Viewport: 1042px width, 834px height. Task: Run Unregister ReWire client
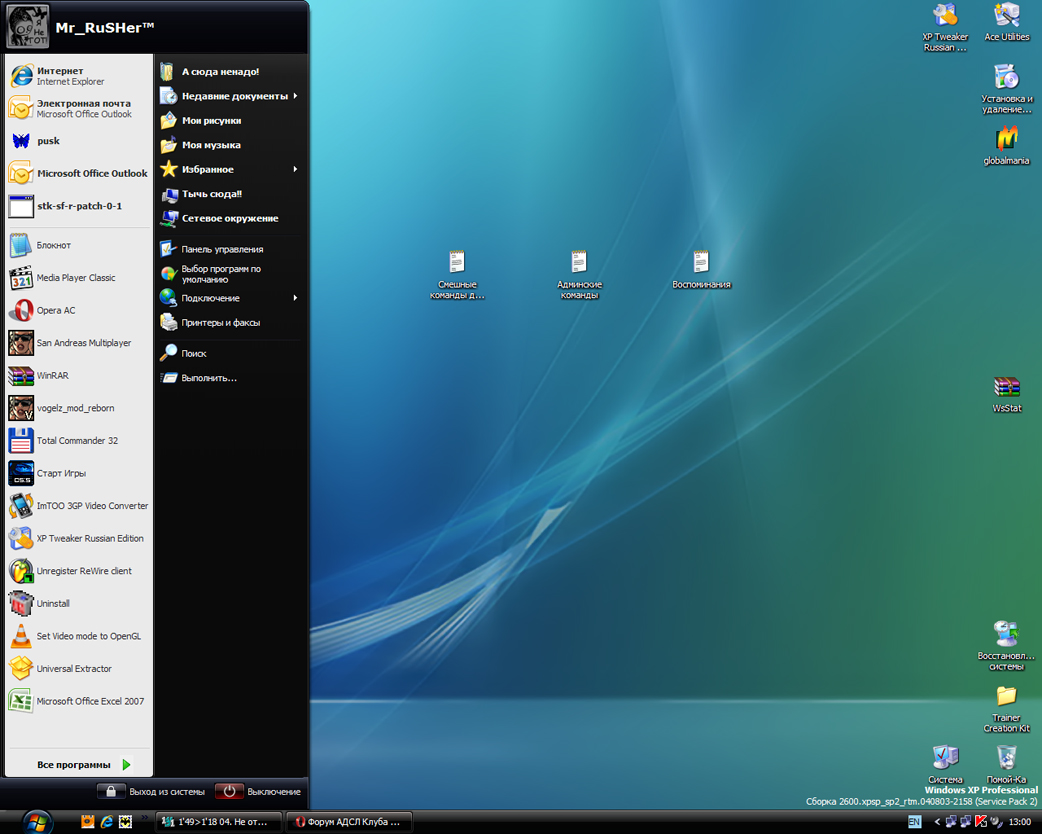click(78, 571)
